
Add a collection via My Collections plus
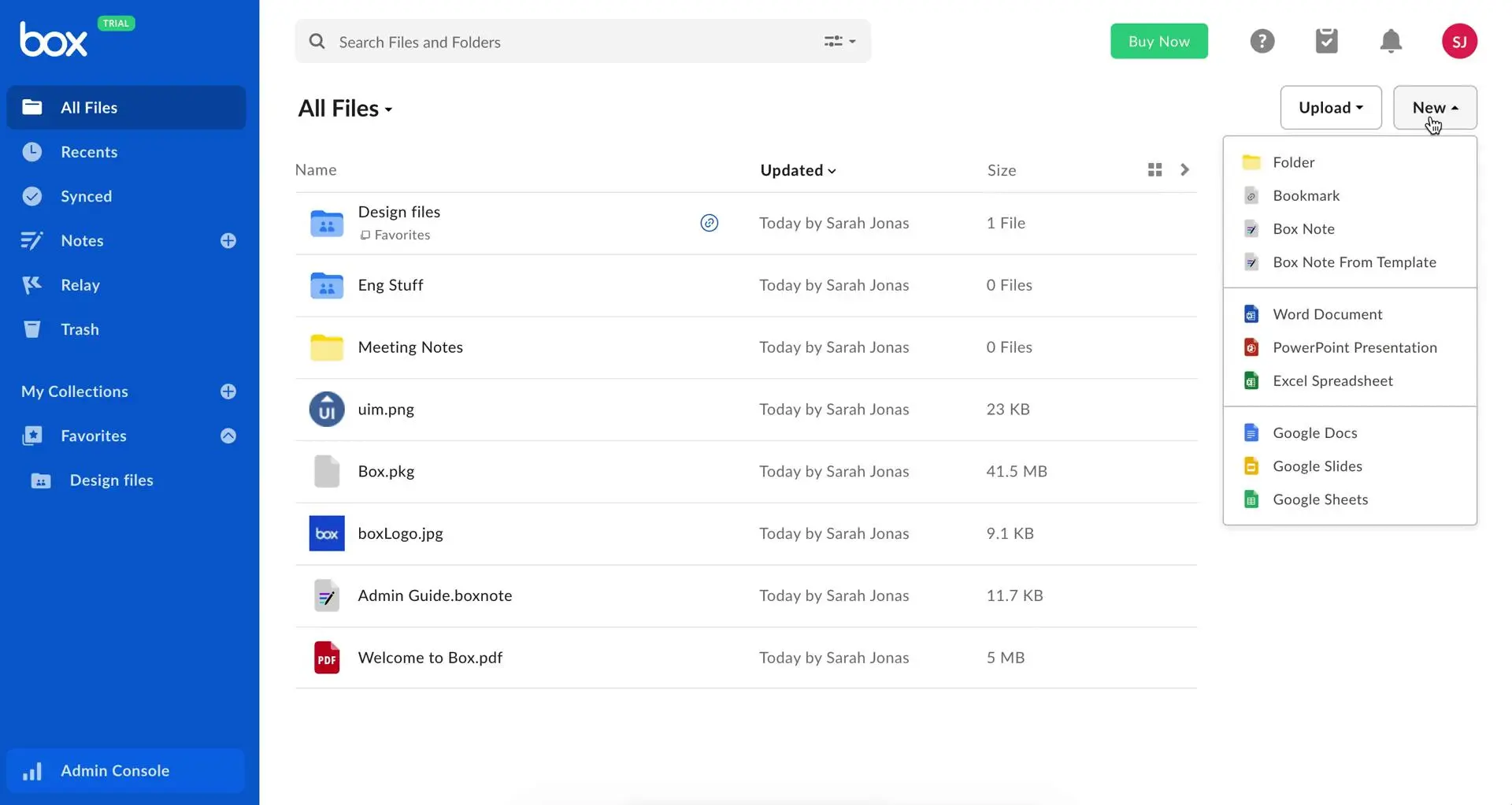[x=228, y=391]
